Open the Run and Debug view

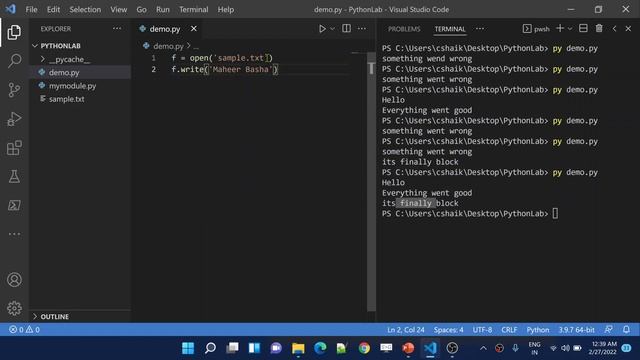tap(14, 119)
